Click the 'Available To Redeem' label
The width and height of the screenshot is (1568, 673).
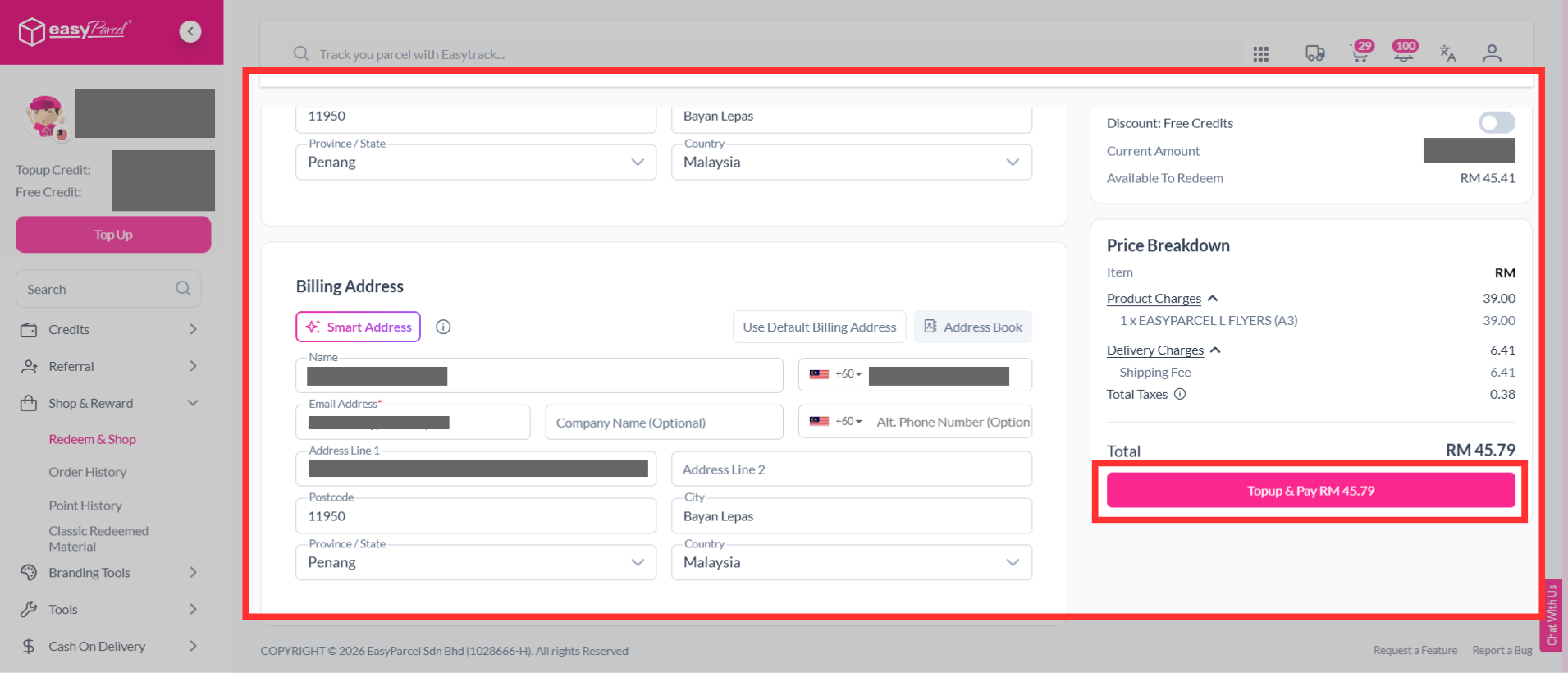(1165, 178)
